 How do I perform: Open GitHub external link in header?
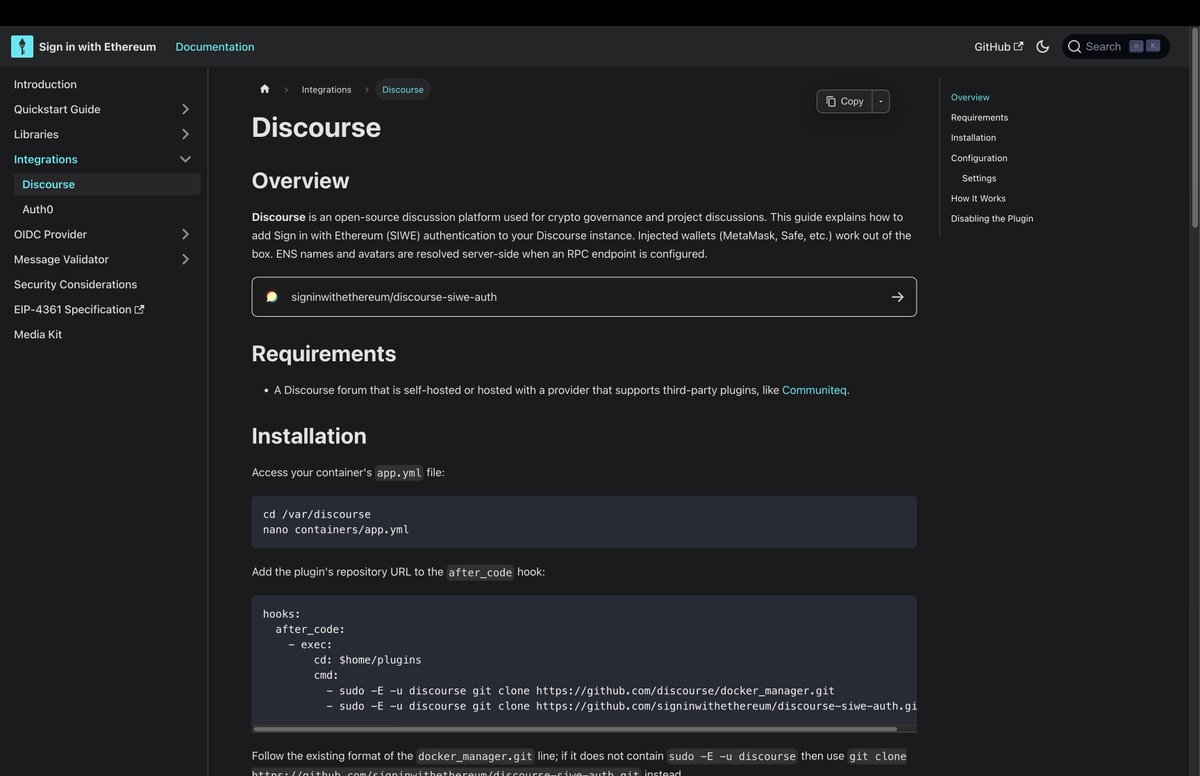(999, 47)
